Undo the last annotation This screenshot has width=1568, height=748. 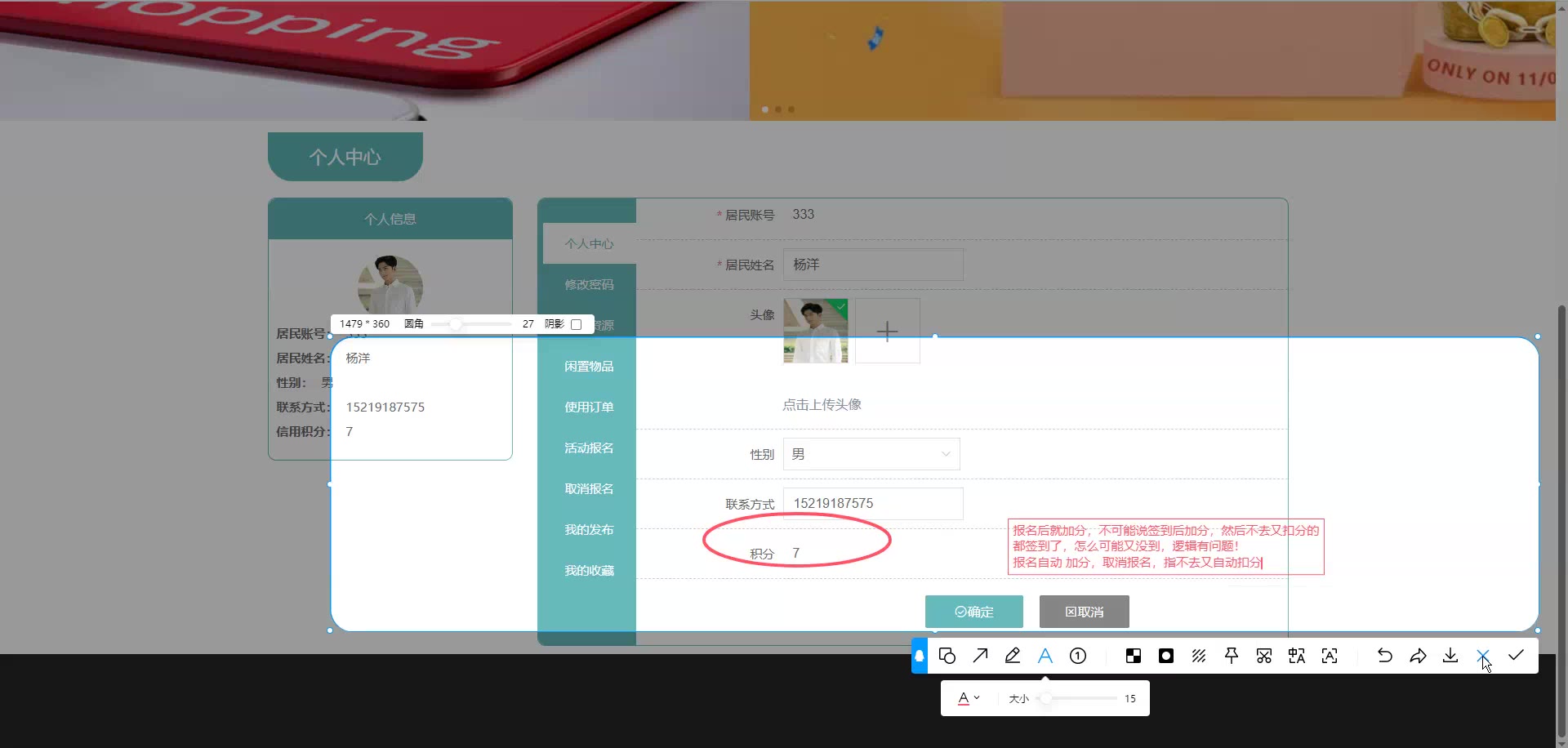[x=1385, y=656]
